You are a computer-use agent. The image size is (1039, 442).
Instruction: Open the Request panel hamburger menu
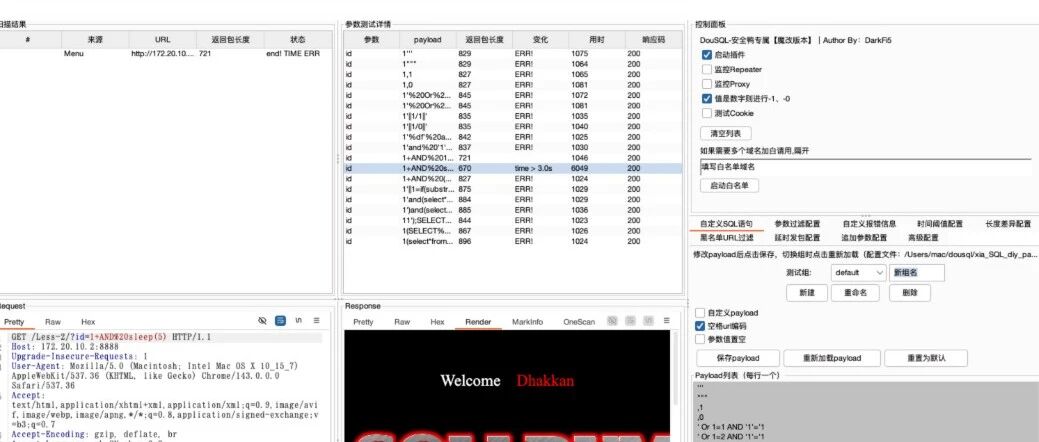[x=317, y=321]
